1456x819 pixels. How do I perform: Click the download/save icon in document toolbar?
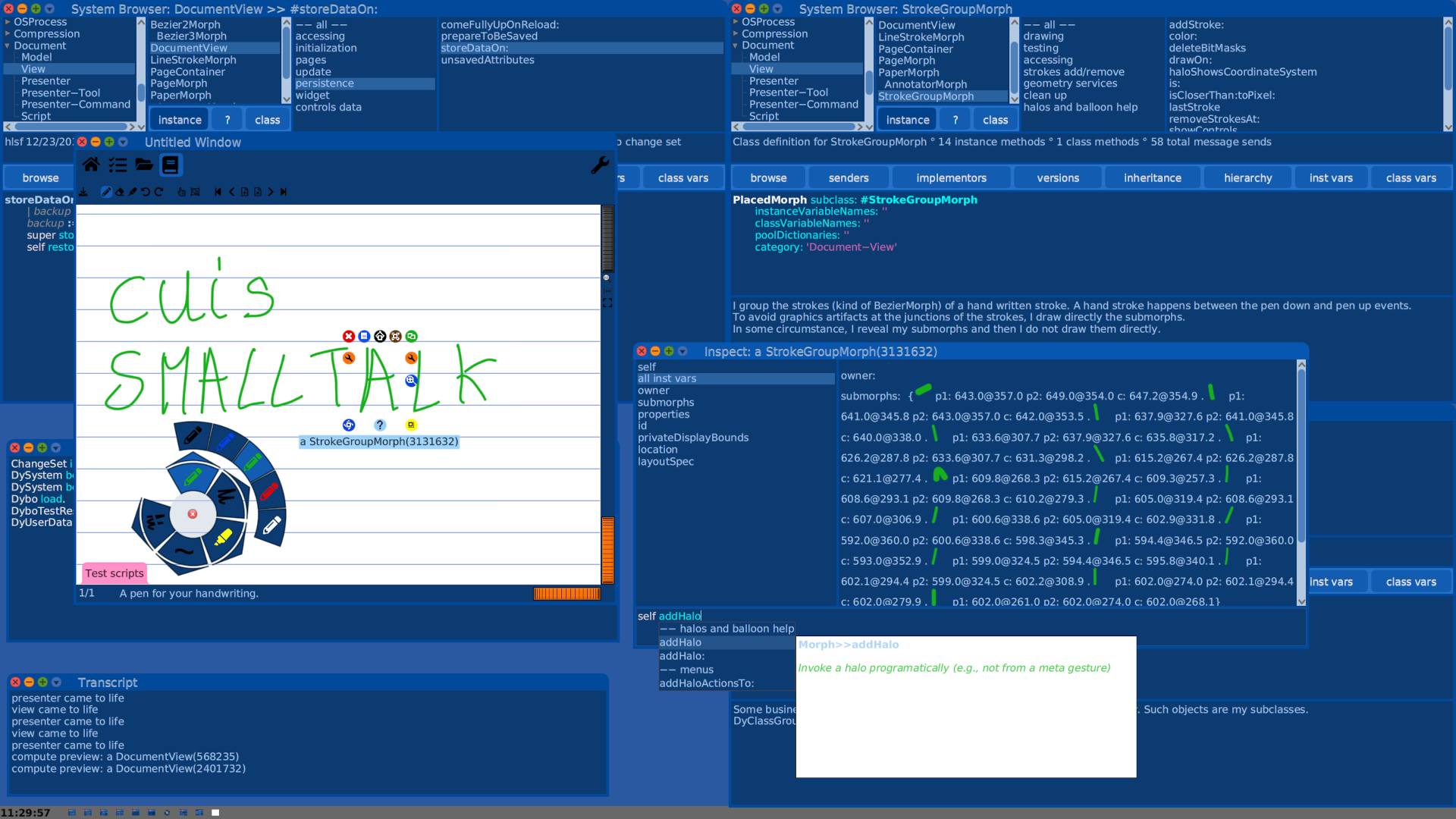click(x=83, y=192)
